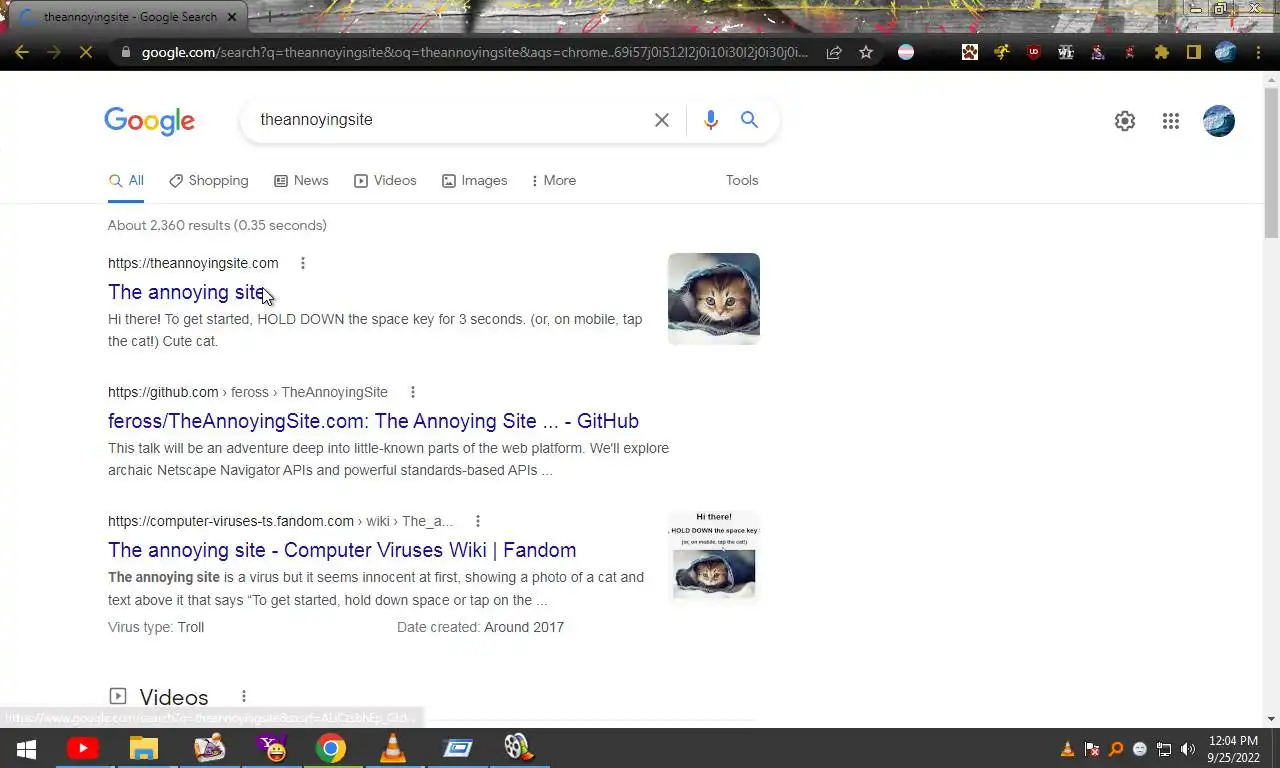Click the https://theannoyingsite.com URL text
1280x768 pixels.
(193, 263)
